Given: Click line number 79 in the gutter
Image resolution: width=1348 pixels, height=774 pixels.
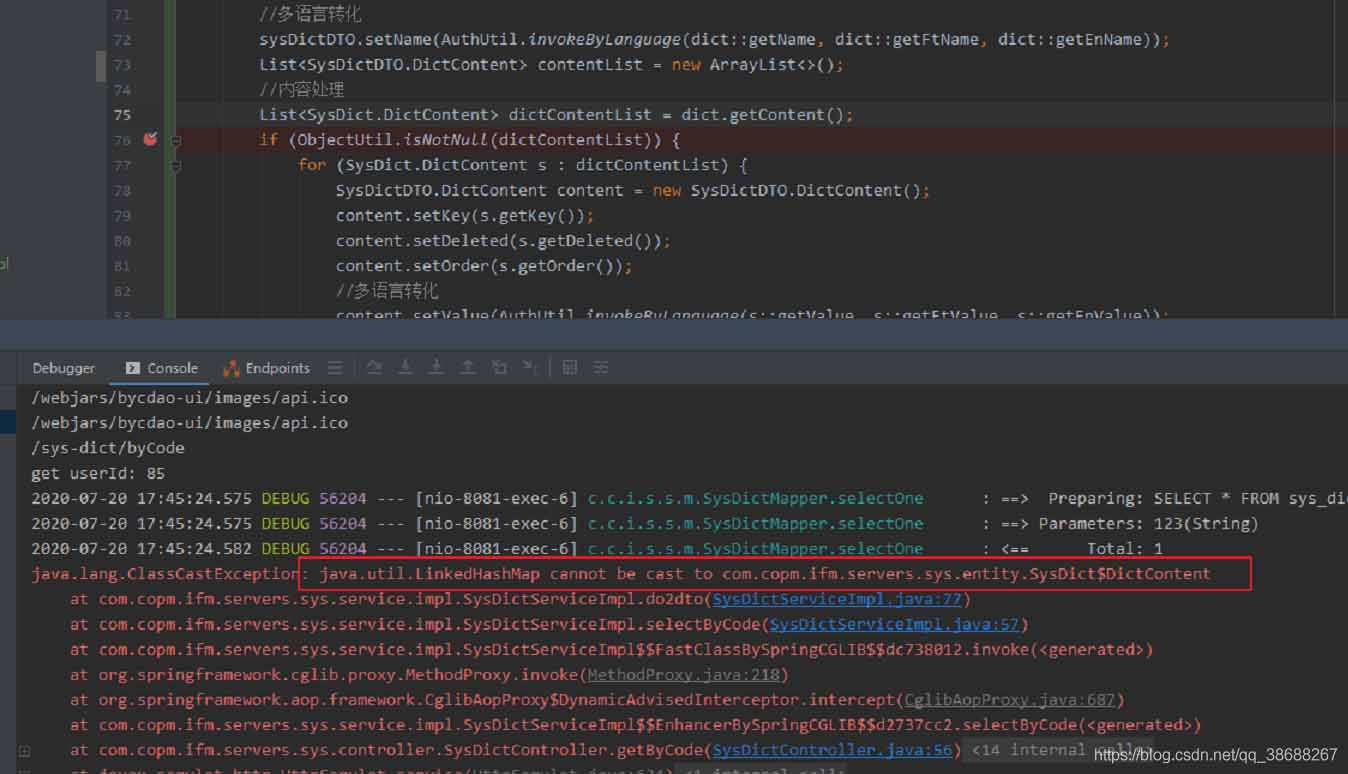Looking at the screenshot, I should 122,216.
